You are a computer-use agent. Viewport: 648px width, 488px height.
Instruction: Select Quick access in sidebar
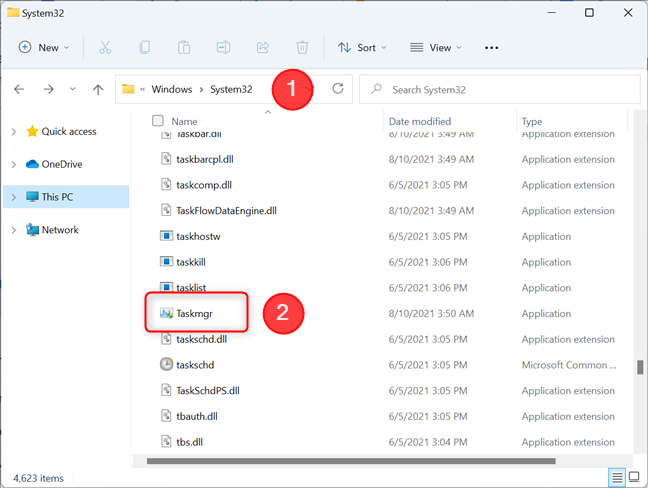[69, 131]
